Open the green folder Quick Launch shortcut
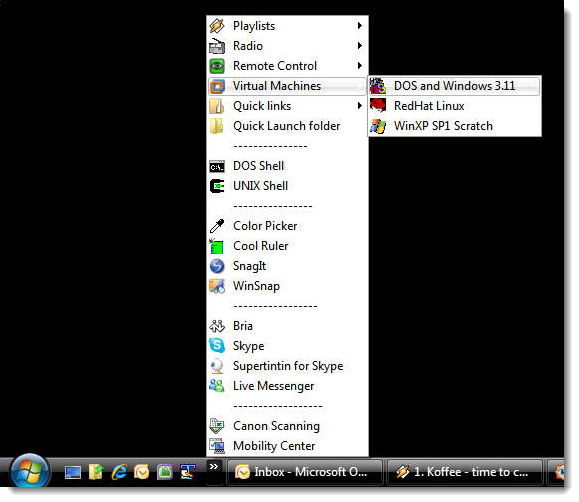Viewport: 579px width, 502px height. [96, 472]
